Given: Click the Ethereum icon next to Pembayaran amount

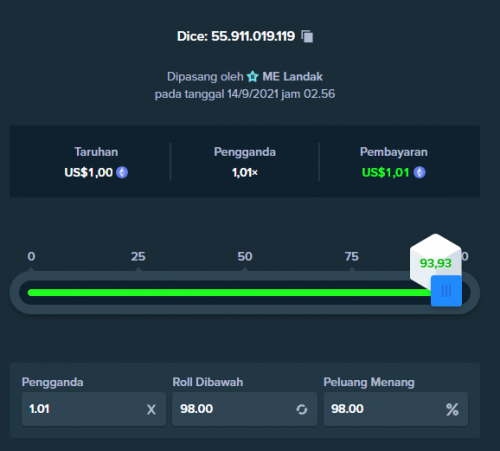Looking at the screenshot, I should 419,172.
